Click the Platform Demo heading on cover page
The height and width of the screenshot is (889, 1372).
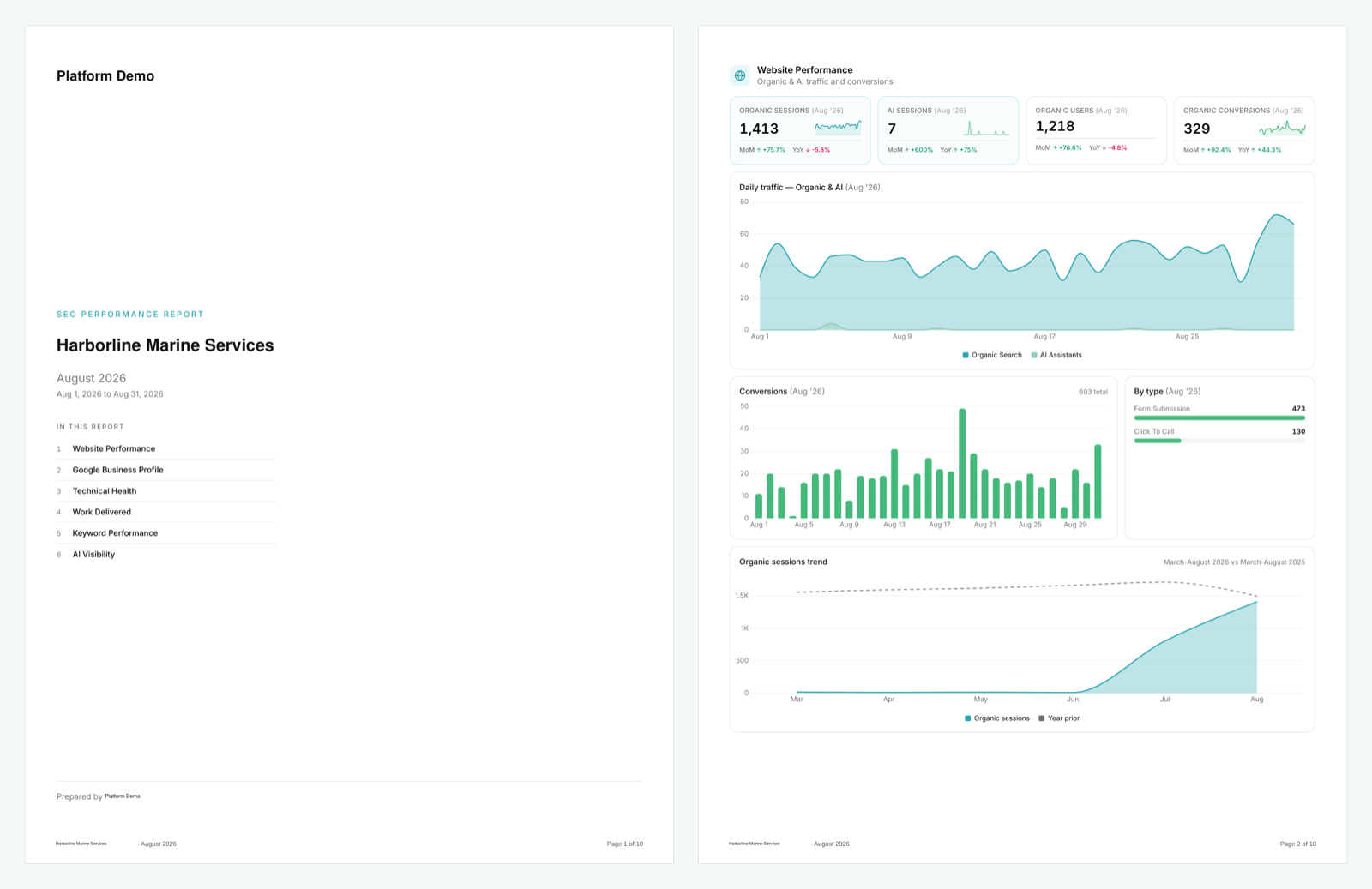click(105, 76)
